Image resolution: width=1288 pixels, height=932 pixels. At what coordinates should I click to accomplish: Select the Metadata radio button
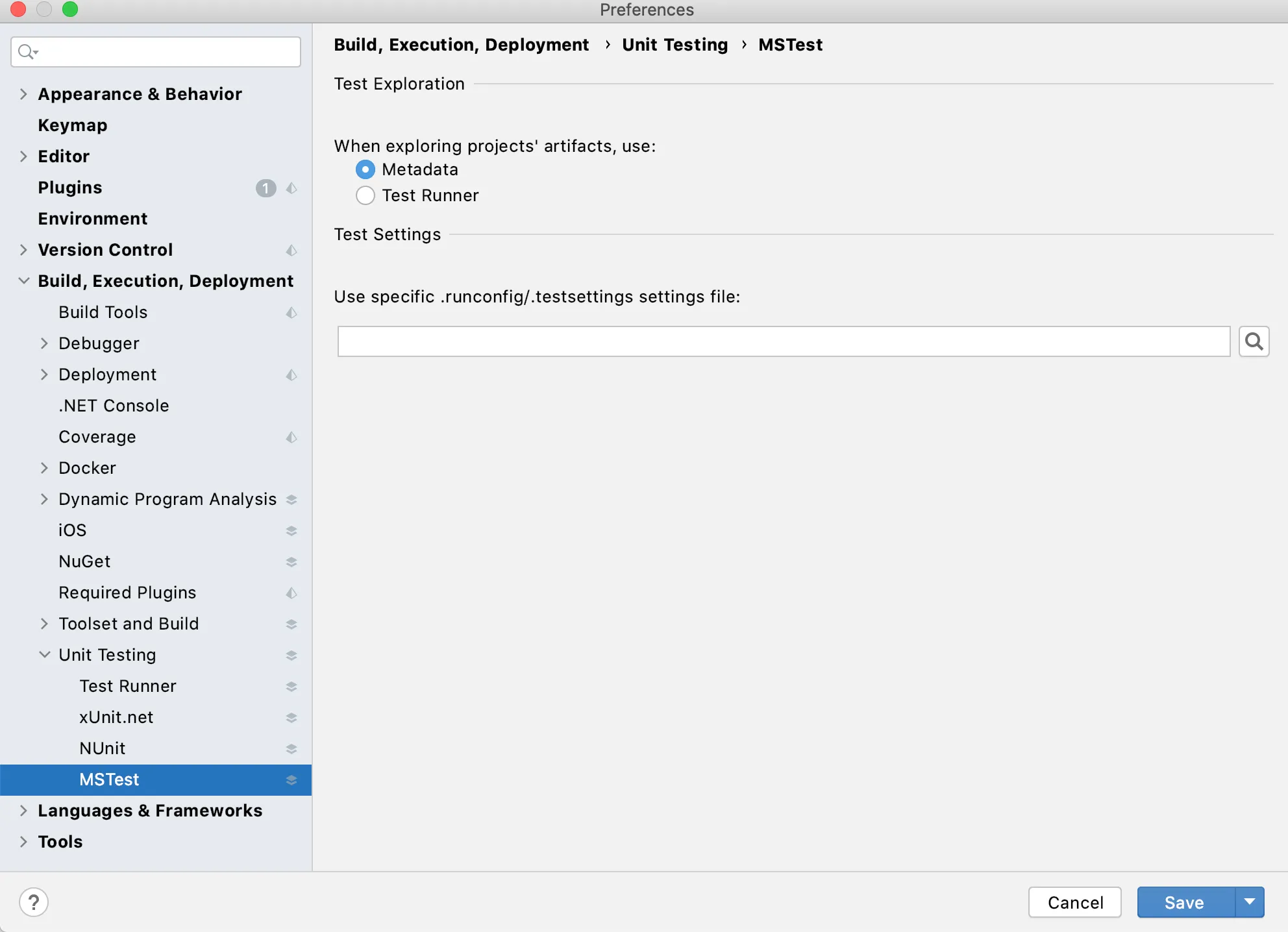365,169
